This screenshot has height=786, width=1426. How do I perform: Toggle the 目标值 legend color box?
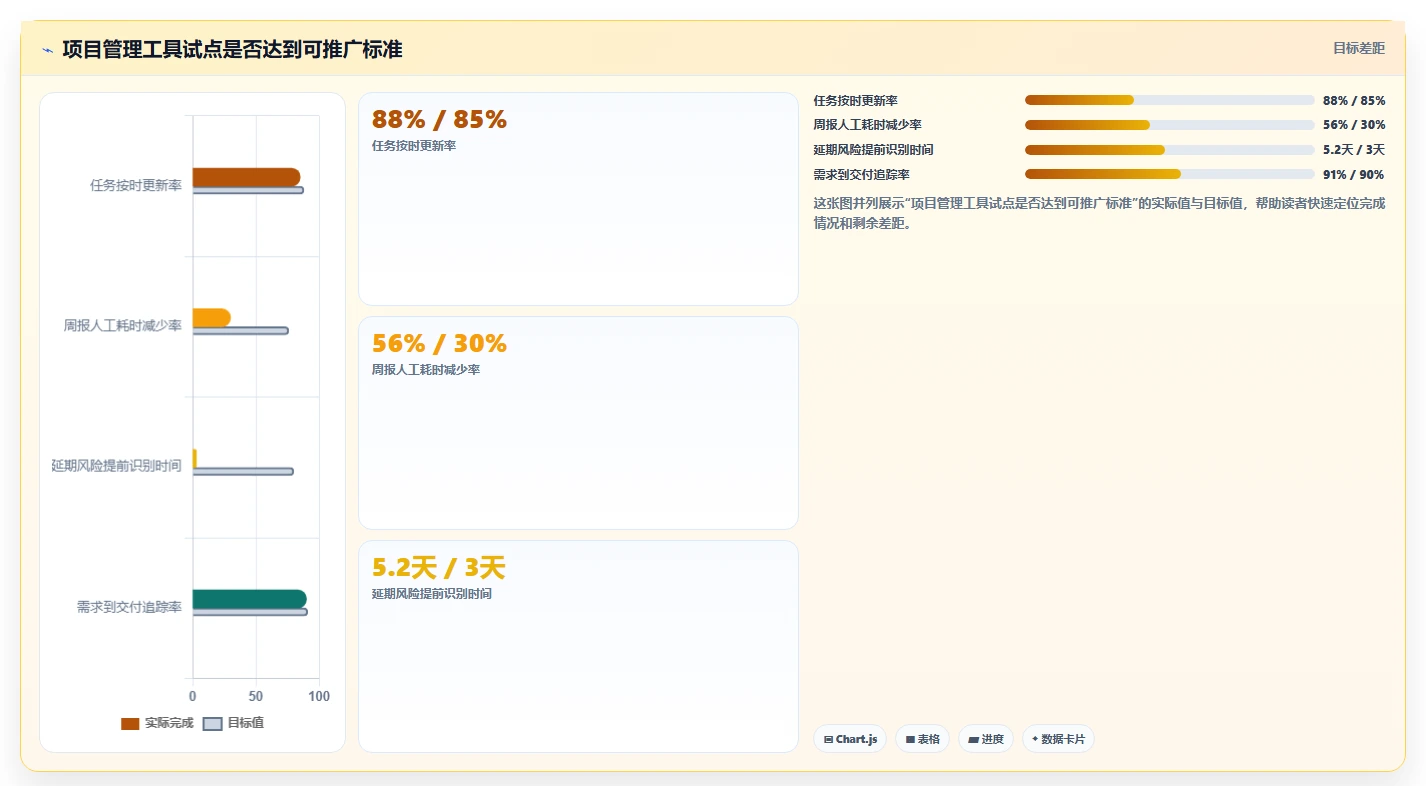click(213, 723)
